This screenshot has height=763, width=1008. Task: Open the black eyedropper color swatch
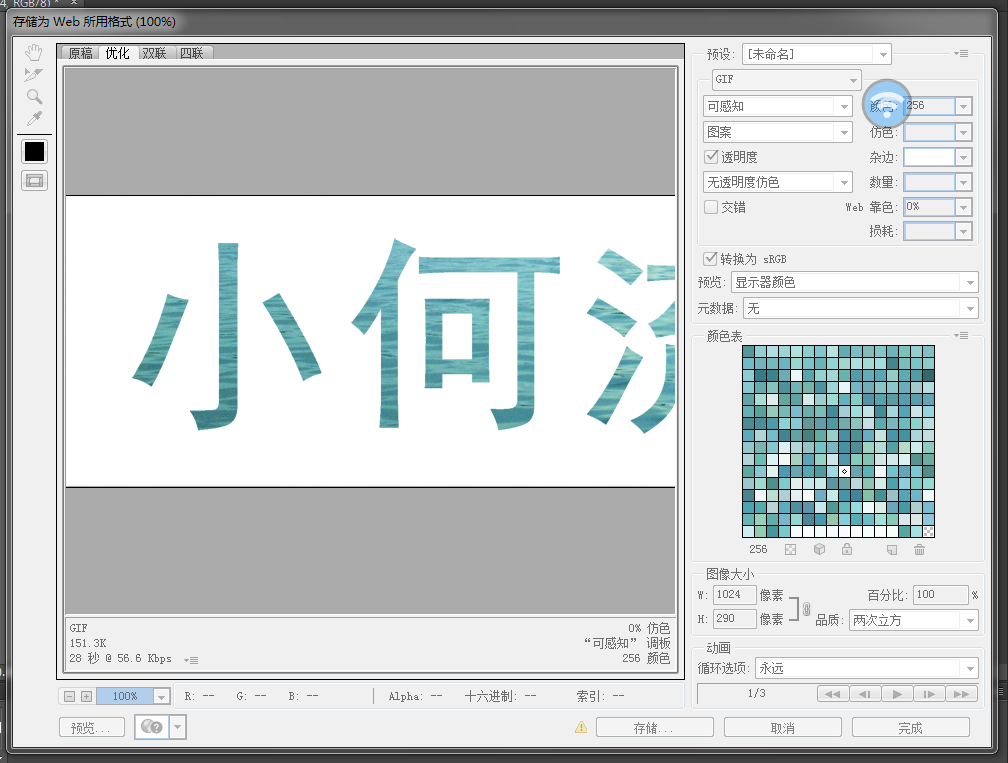coord(35,152)
